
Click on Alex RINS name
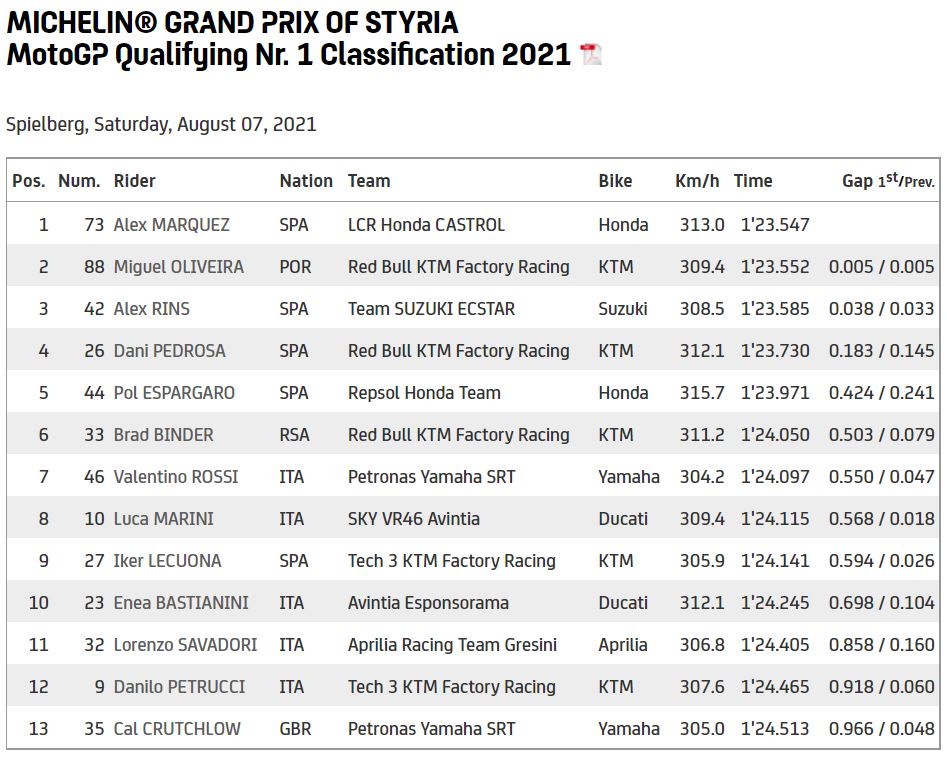point(151,309)
